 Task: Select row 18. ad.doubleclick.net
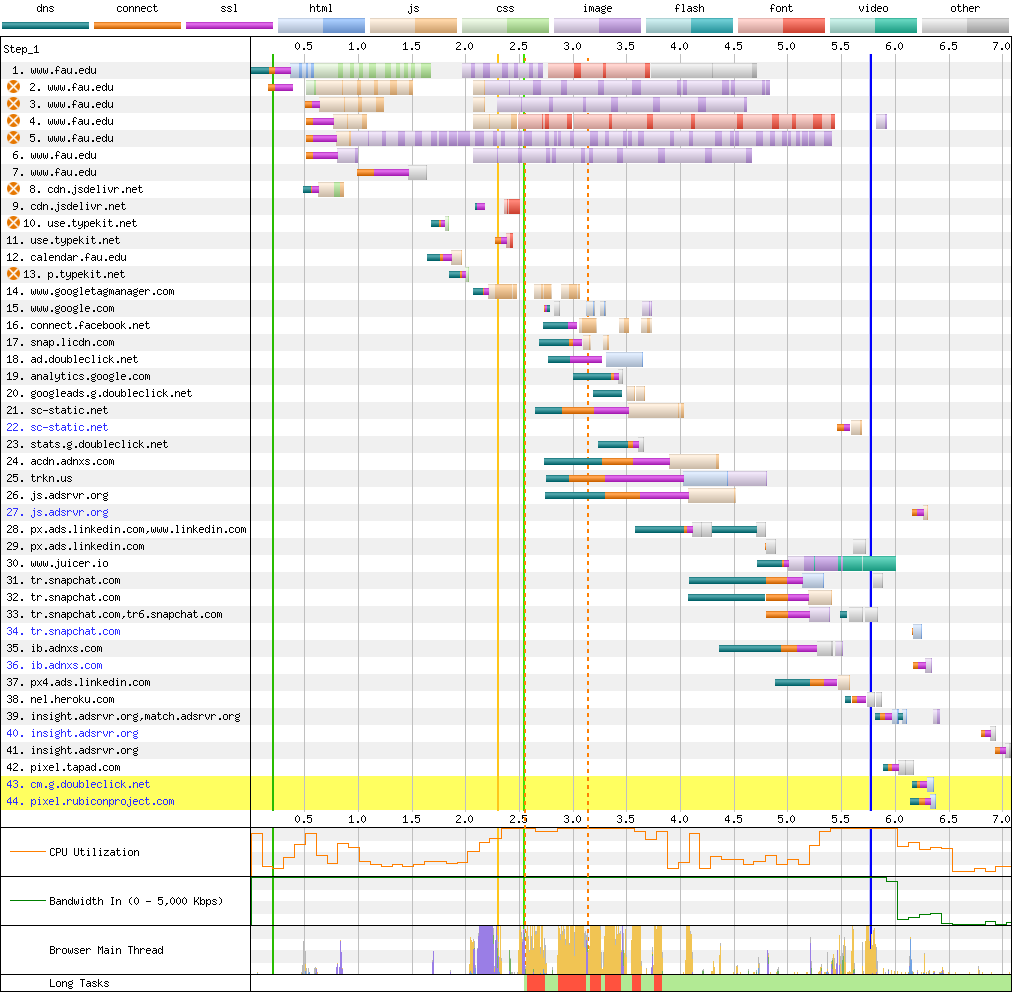coord(72,359)
